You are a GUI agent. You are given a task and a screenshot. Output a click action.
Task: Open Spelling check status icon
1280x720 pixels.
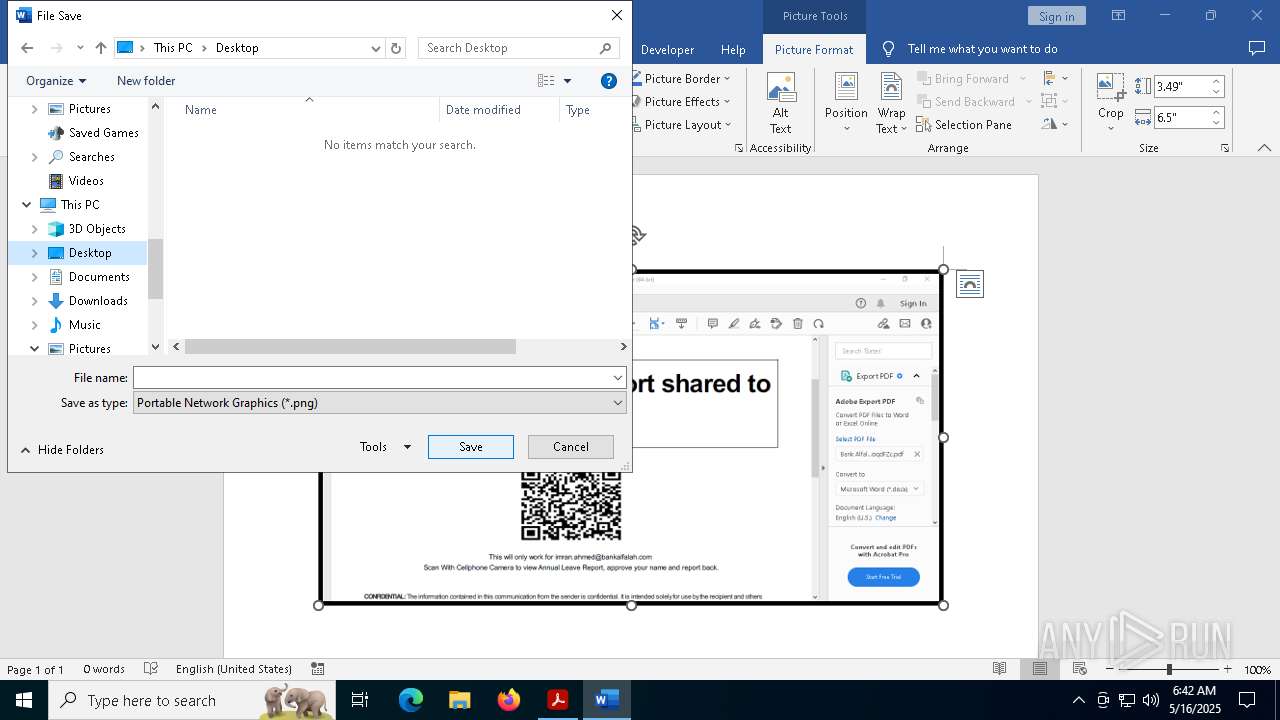tap(151, 669)
